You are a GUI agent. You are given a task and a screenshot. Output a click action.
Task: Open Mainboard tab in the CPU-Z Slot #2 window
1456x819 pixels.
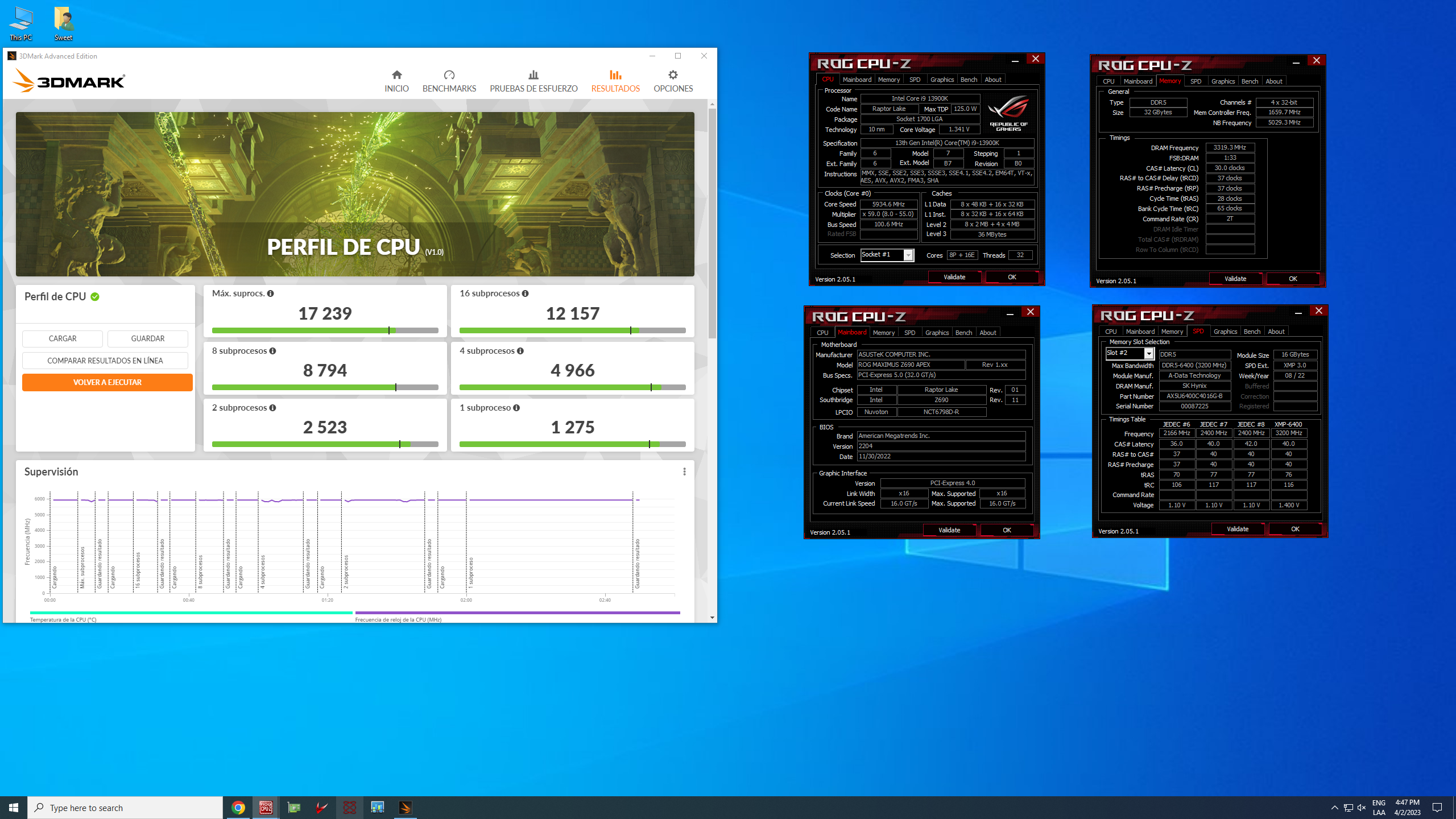1140,332
